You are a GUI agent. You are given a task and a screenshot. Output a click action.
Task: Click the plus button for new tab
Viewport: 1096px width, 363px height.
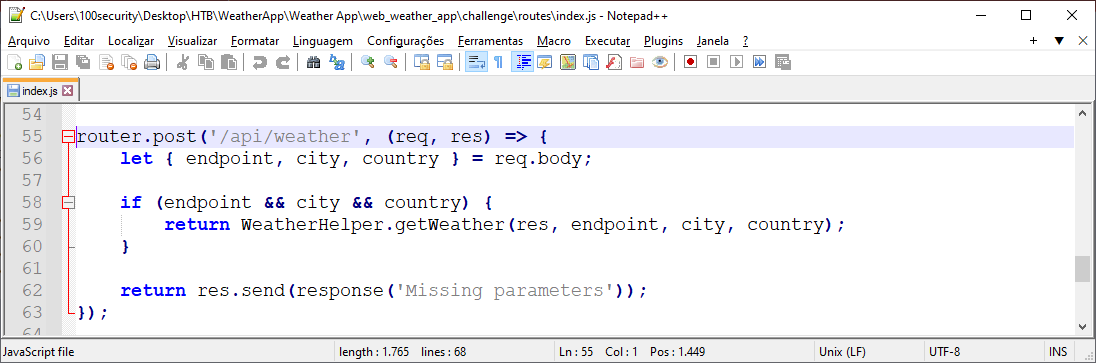1033,41
